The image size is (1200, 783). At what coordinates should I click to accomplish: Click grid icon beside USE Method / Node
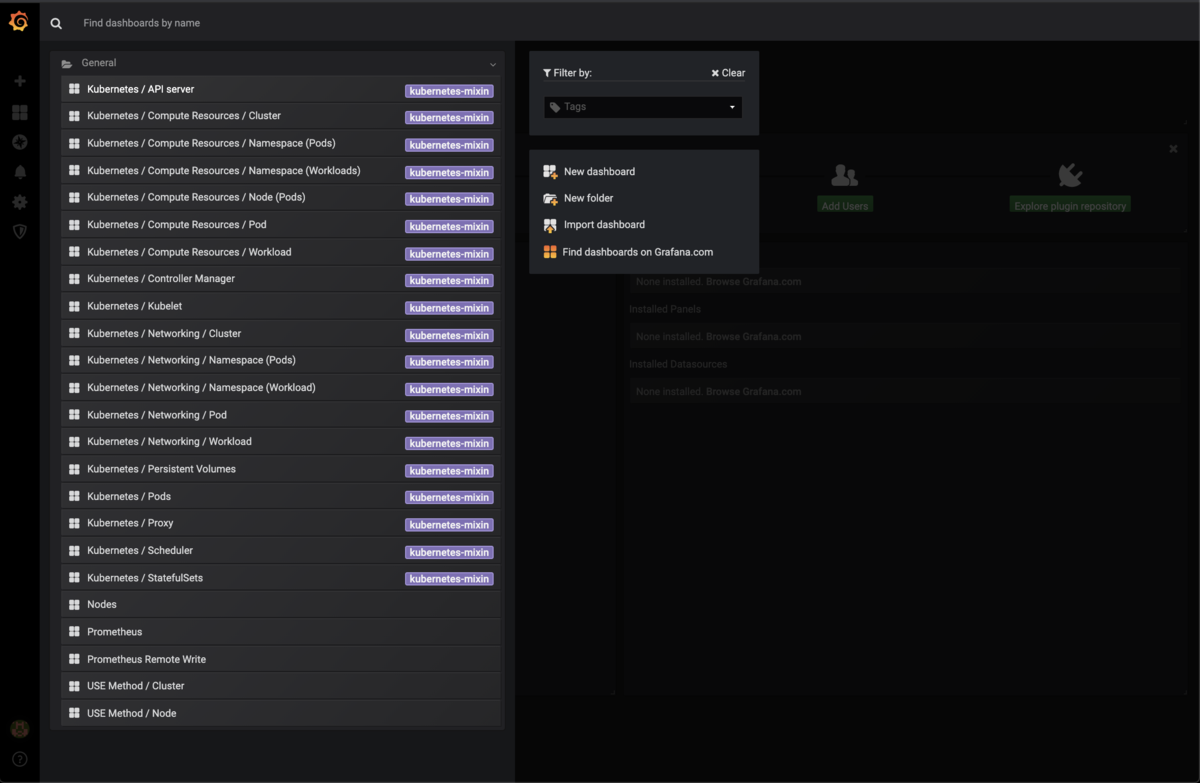(x=74, y=713)
